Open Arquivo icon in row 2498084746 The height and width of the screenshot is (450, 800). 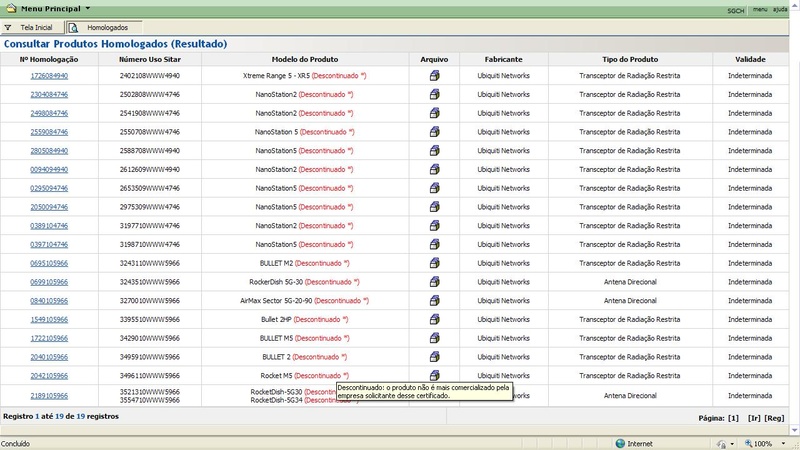click(434, 113)
